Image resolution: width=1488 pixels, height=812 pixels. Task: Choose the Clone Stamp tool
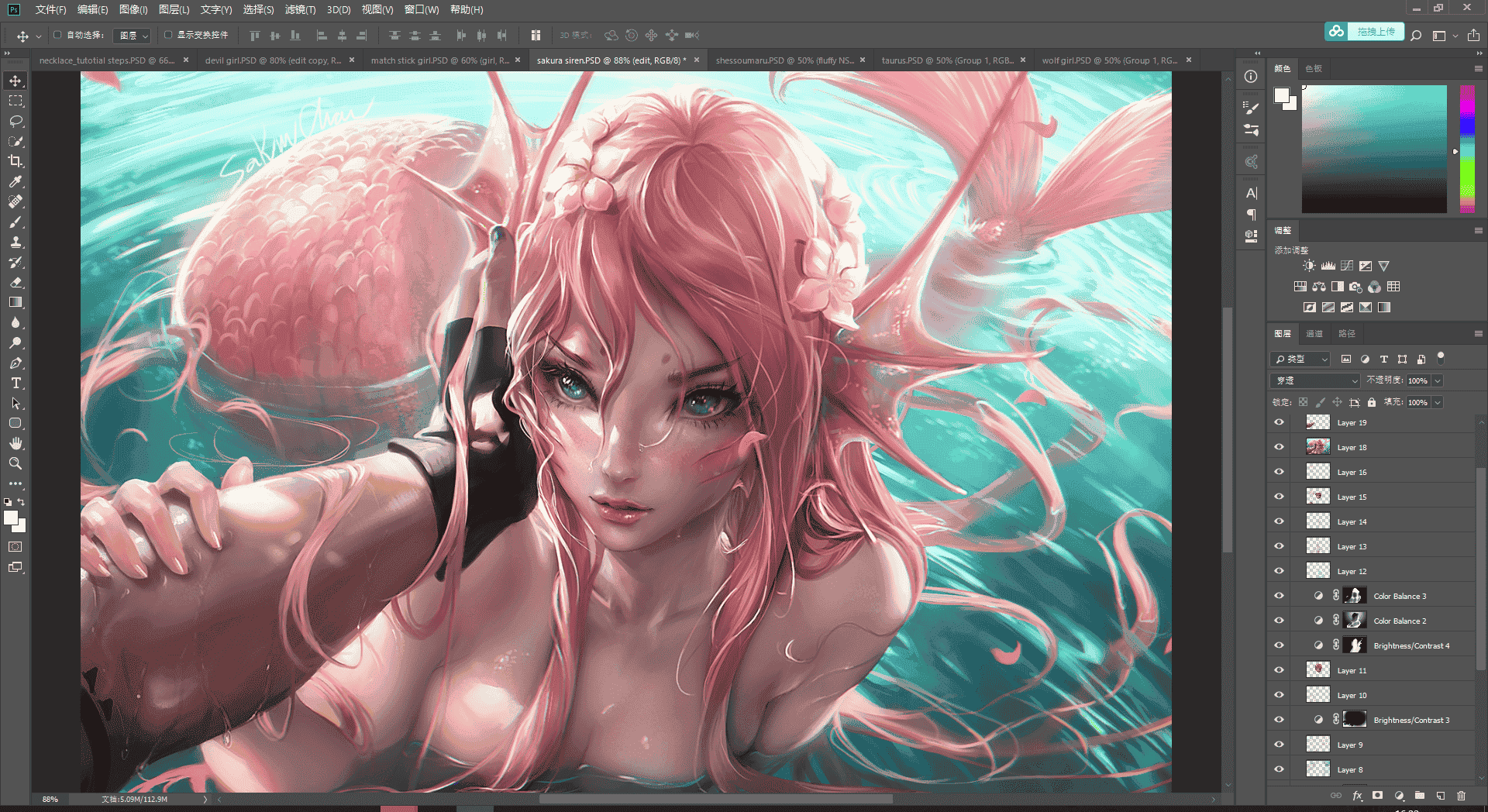click(x=15, y=242)
